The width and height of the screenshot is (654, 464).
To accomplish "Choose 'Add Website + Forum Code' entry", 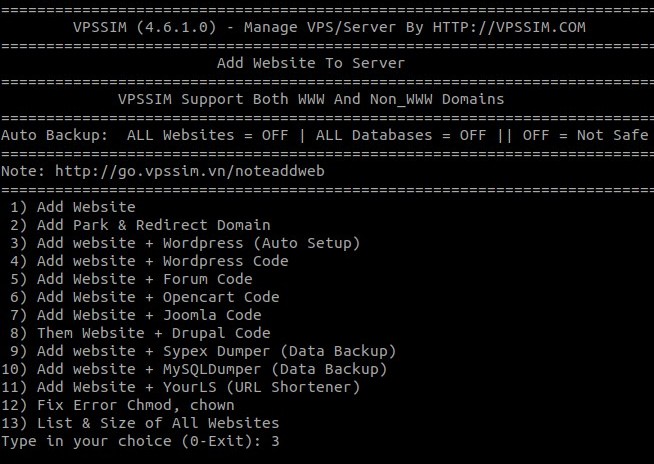I will pyautogui.click(x=131, y=279).
